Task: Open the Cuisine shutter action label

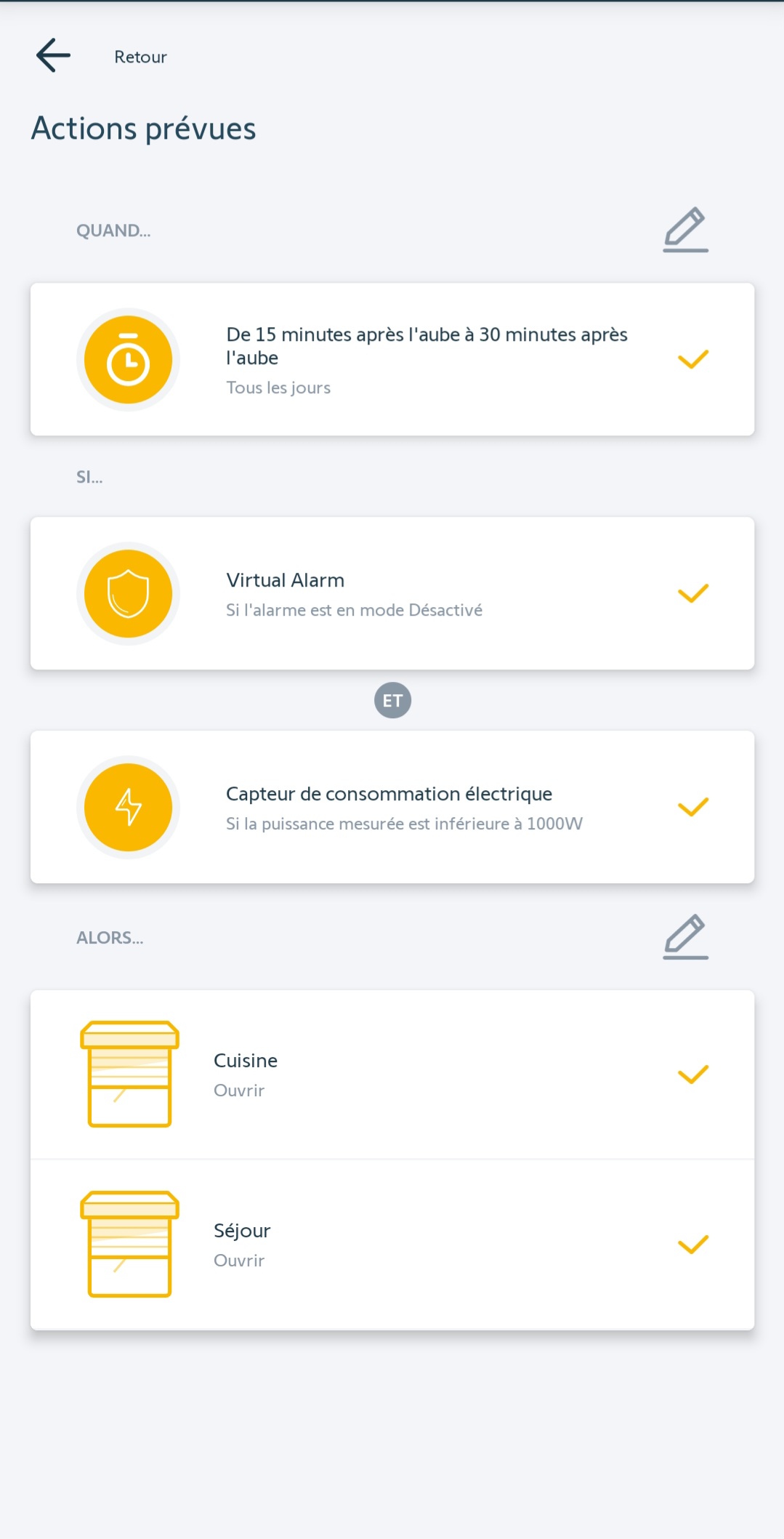Action: [x=246, y=1061]
